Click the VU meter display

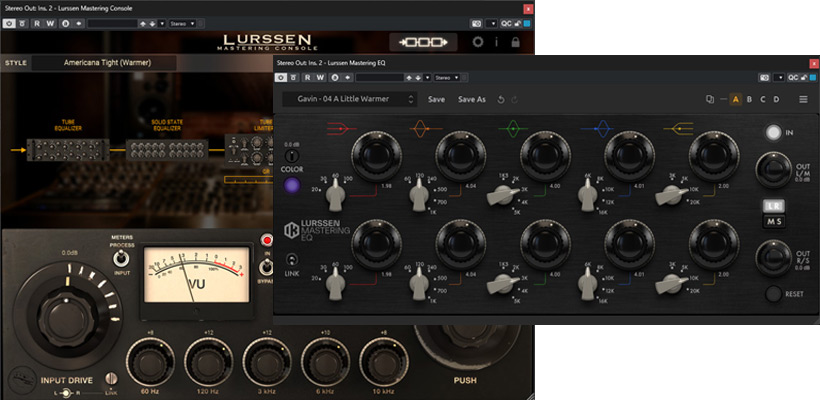coord(197,275)
